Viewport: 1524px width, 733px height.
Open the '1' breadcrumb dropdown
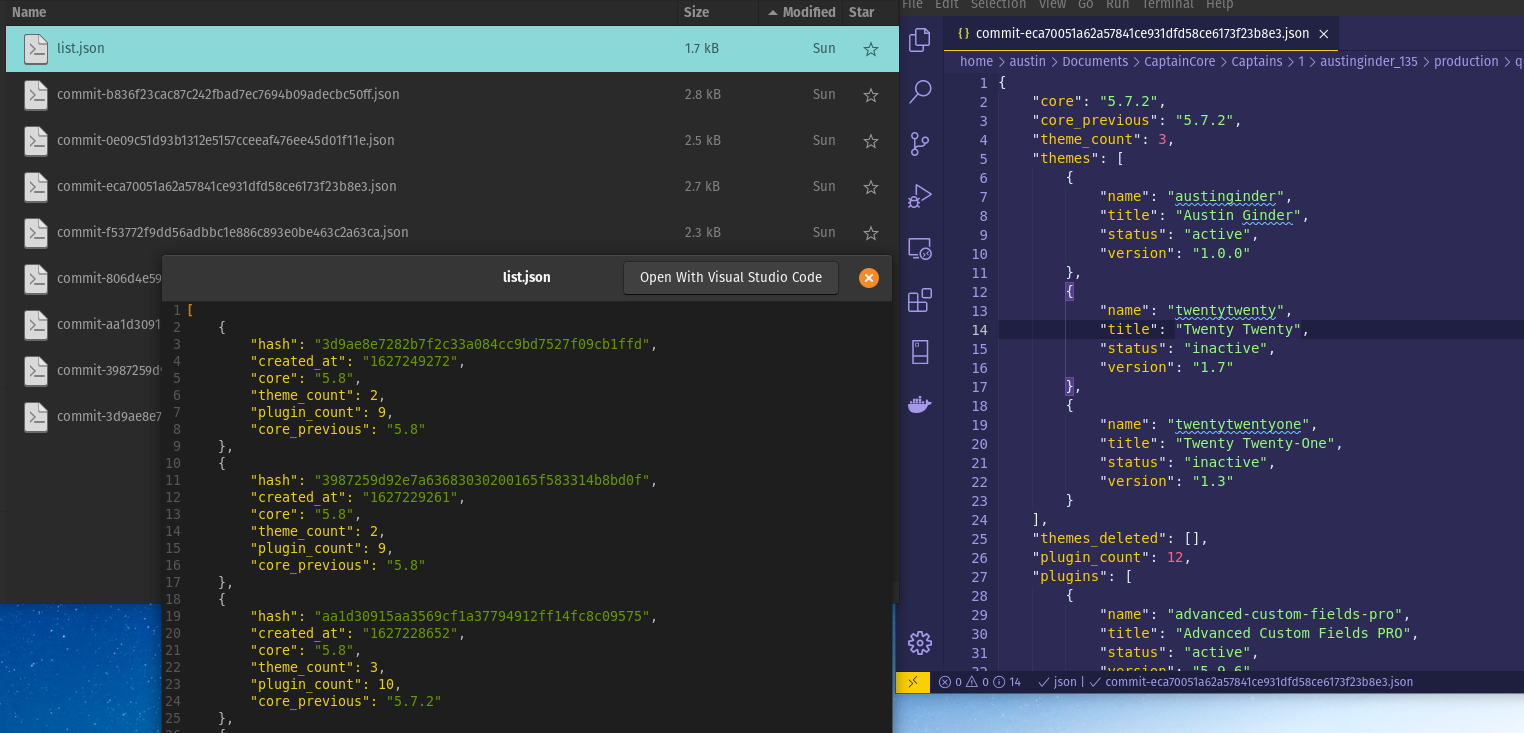(x=1301, y=62)
